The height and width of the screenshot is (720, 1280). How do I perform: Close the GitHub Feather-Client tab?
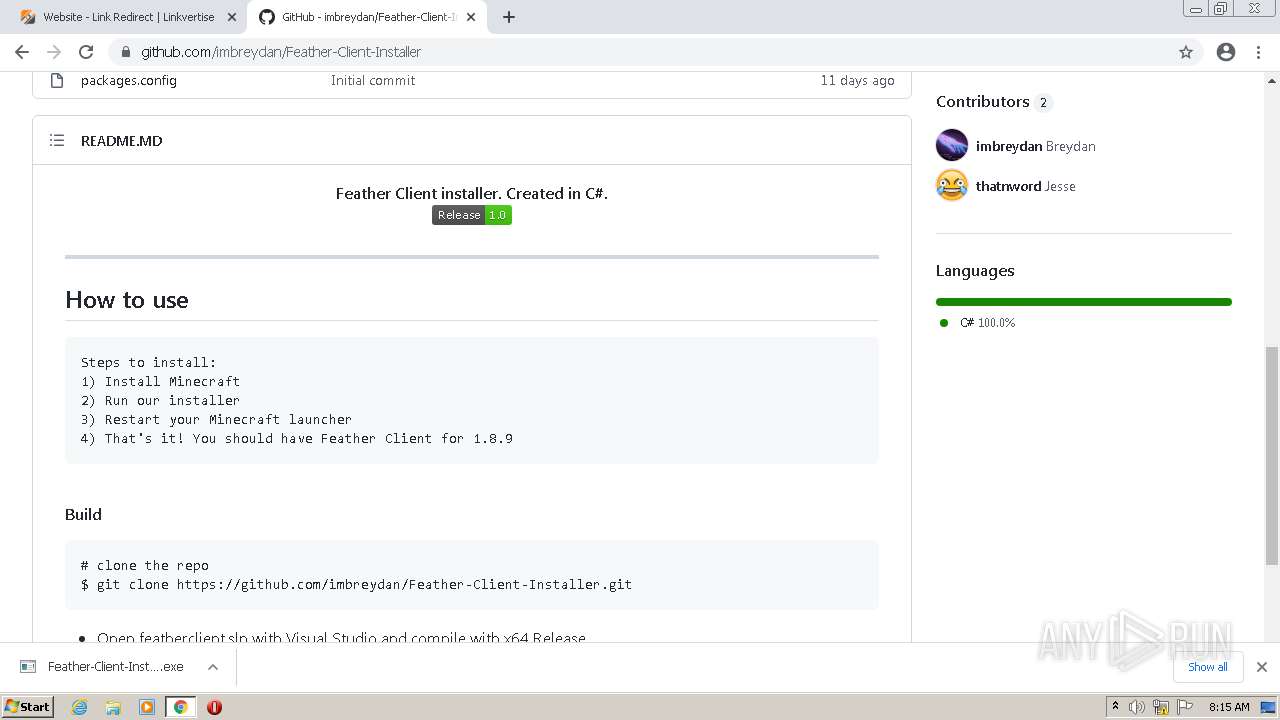(x=471, y=17)
